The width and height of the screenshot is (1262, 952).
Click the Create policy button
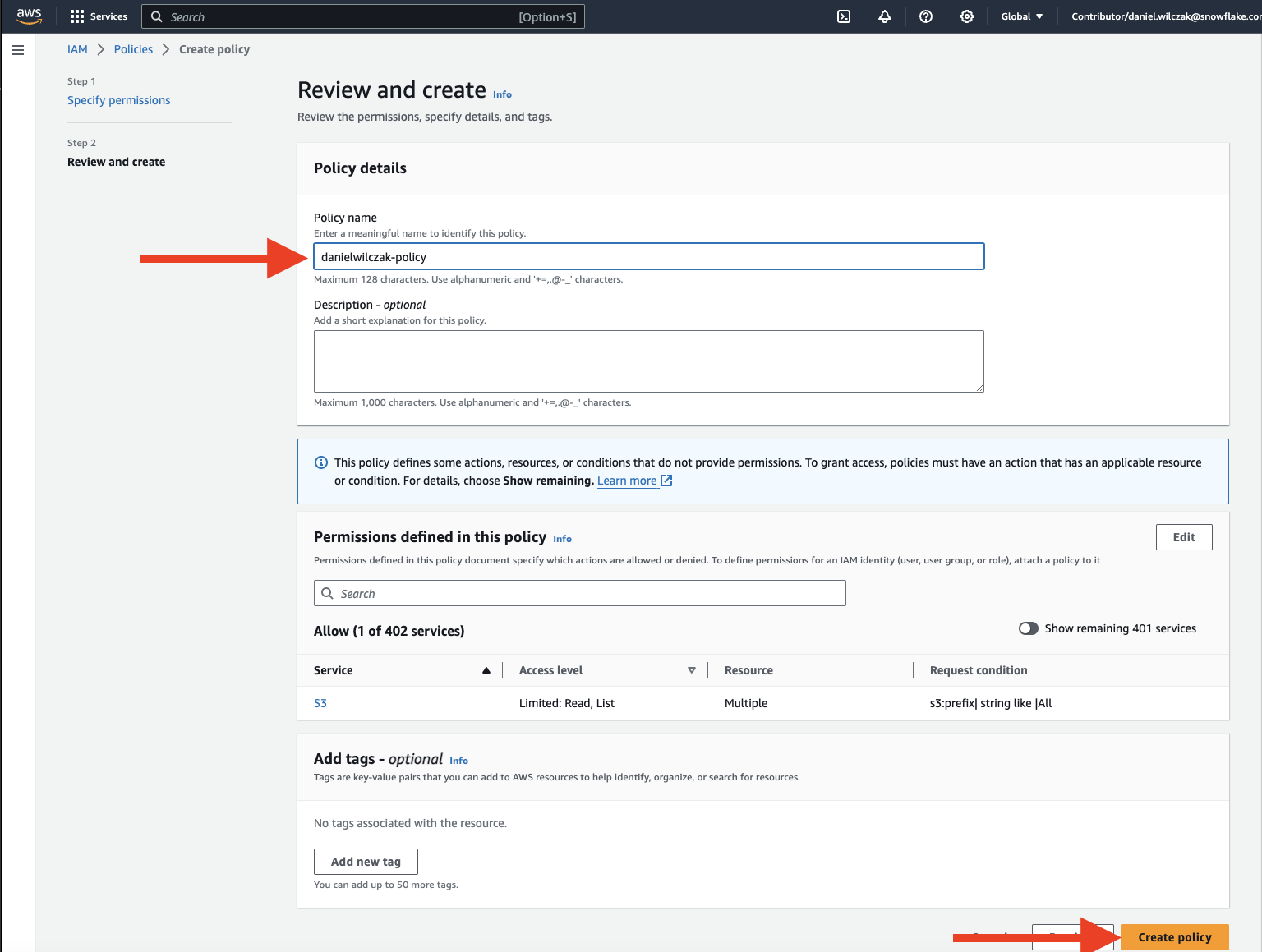1174,937
